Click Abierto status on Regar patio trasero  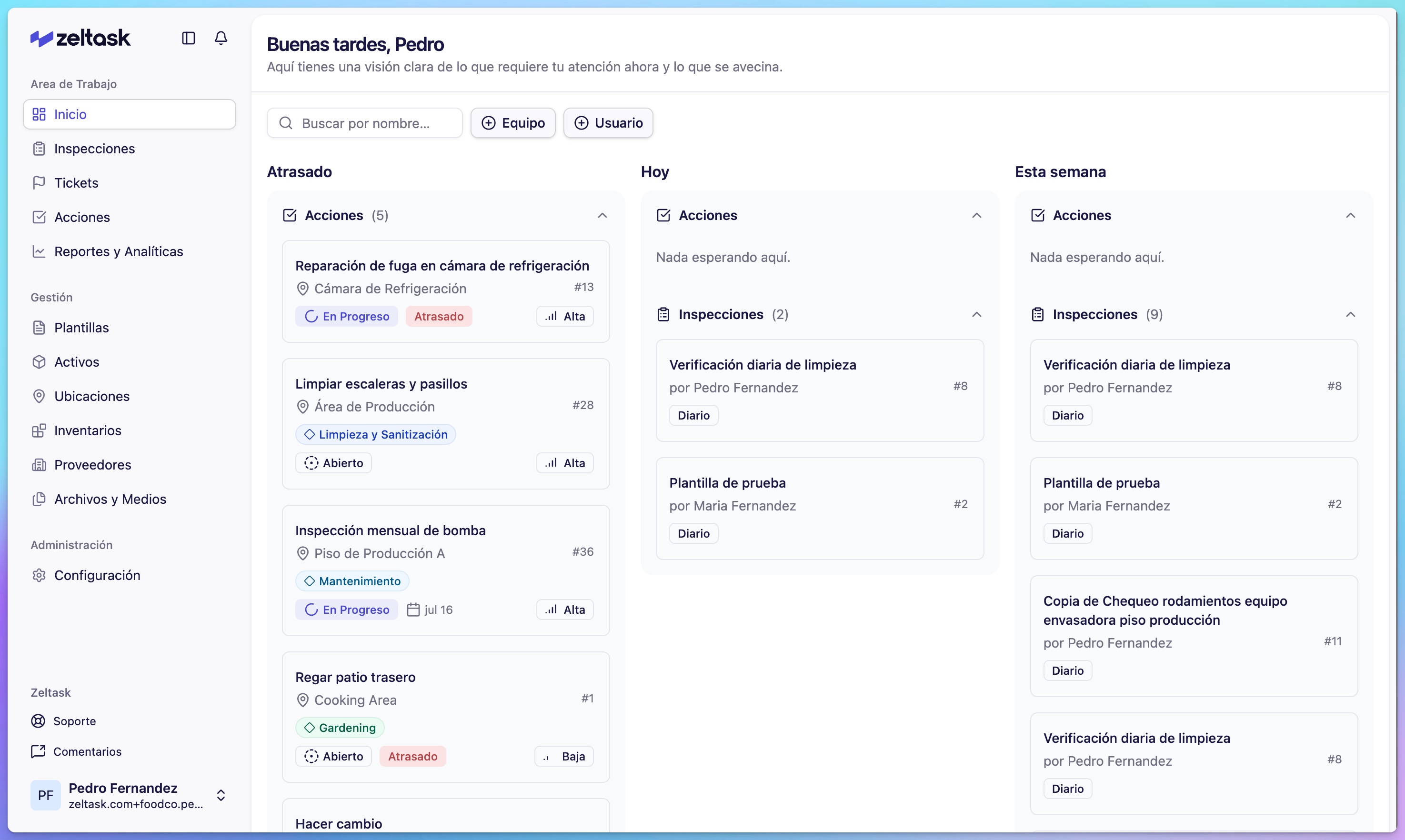[333, 756]
